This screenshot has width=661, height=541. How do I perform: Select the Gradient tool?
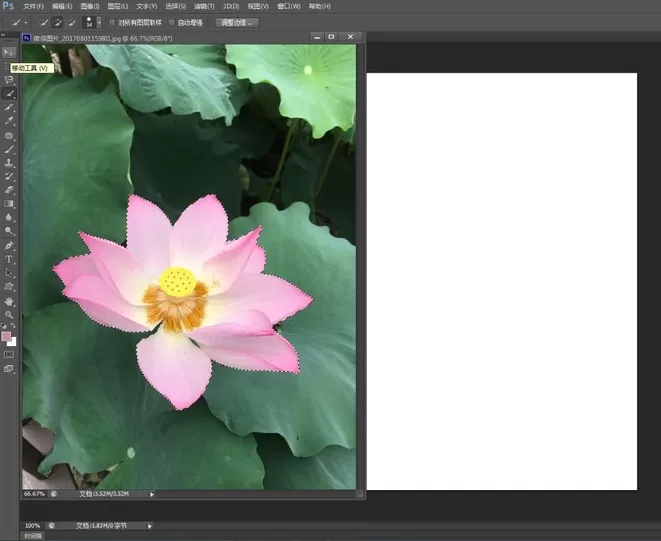[x=9, y=204]
